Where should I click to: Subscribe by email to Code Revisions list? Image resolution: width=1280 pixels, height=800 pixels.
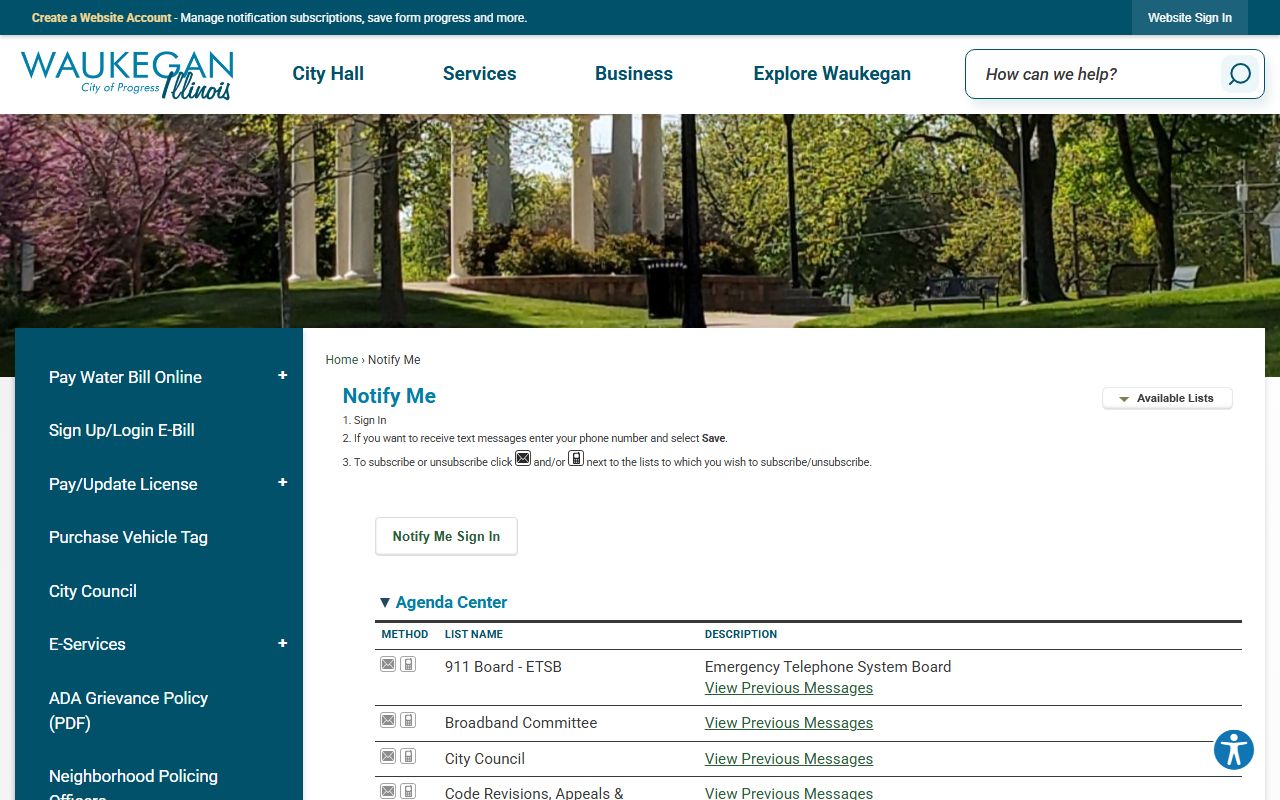tap(388, 791)
